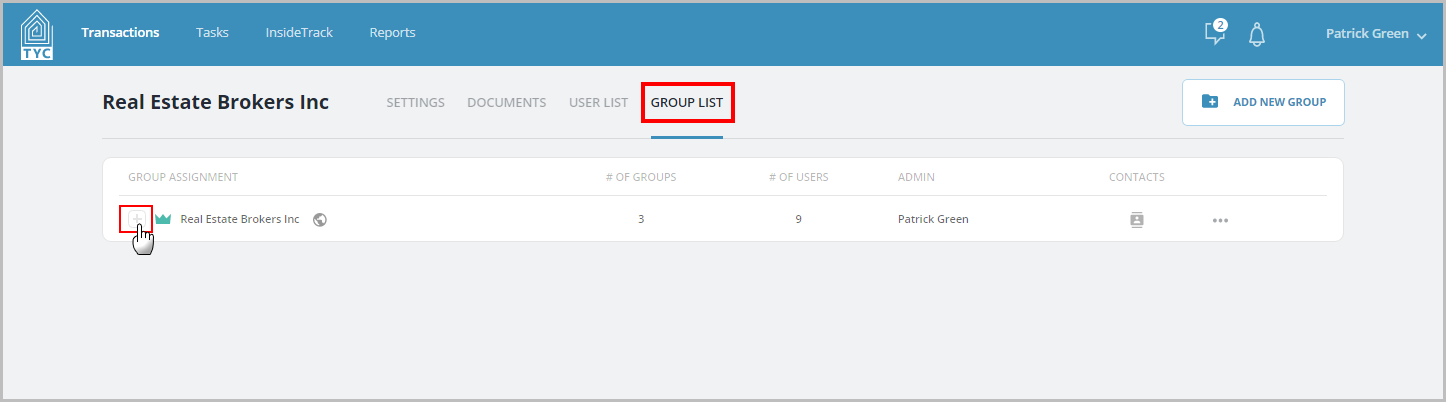Open InsideTrack from the navigation bar
1446x402 pixels.
(299, 33)
